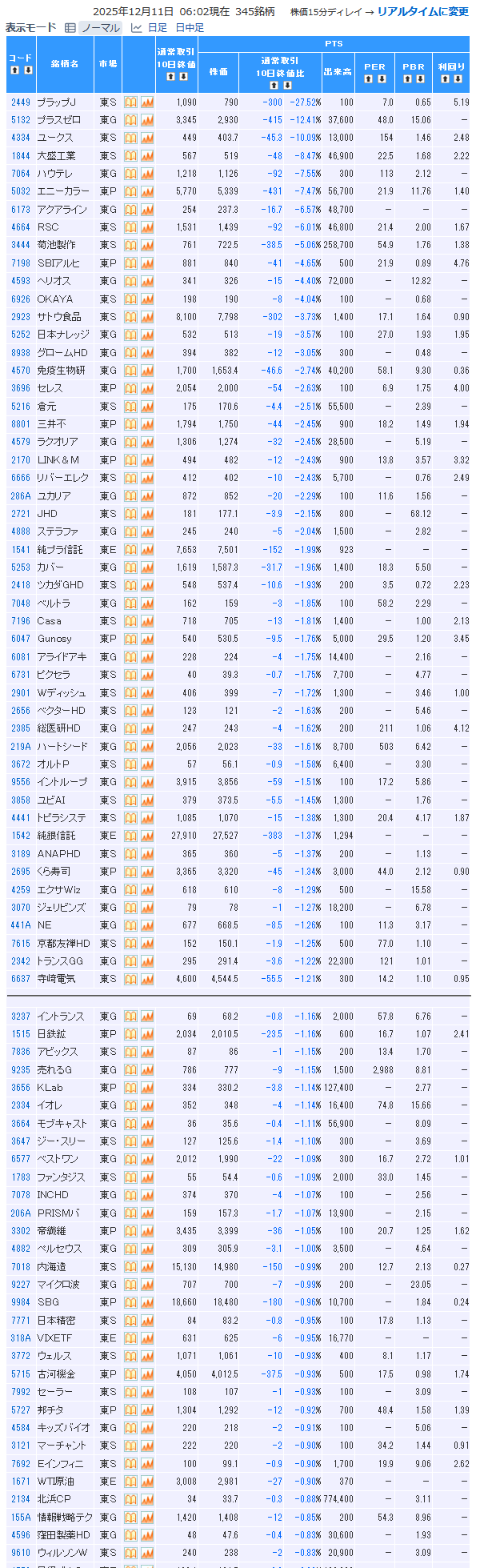Click the リアルタイムに変更 link

422,12
